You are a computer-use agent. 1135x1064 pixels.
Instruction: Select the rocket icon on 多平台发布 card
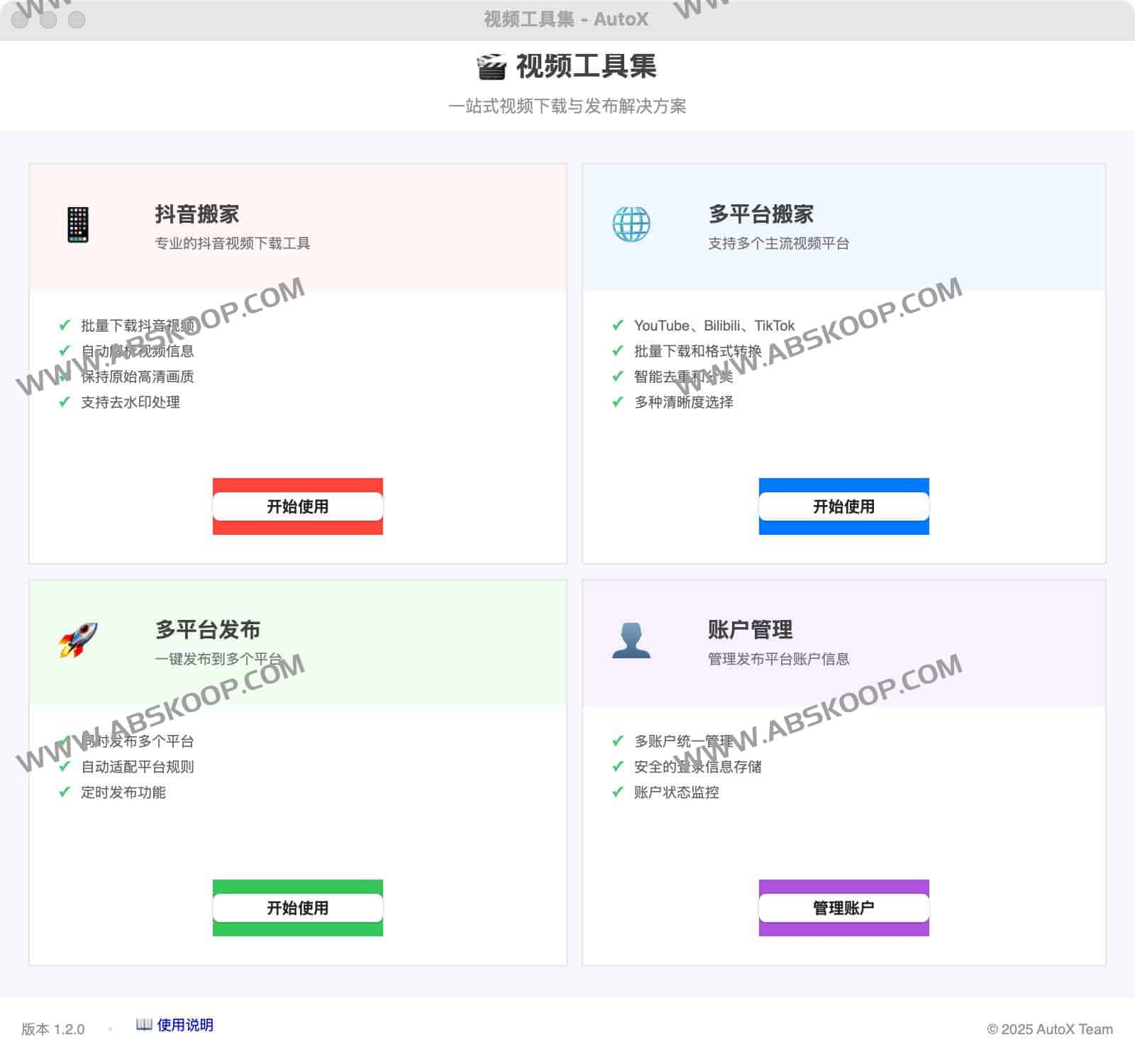(x=78, y=641)
